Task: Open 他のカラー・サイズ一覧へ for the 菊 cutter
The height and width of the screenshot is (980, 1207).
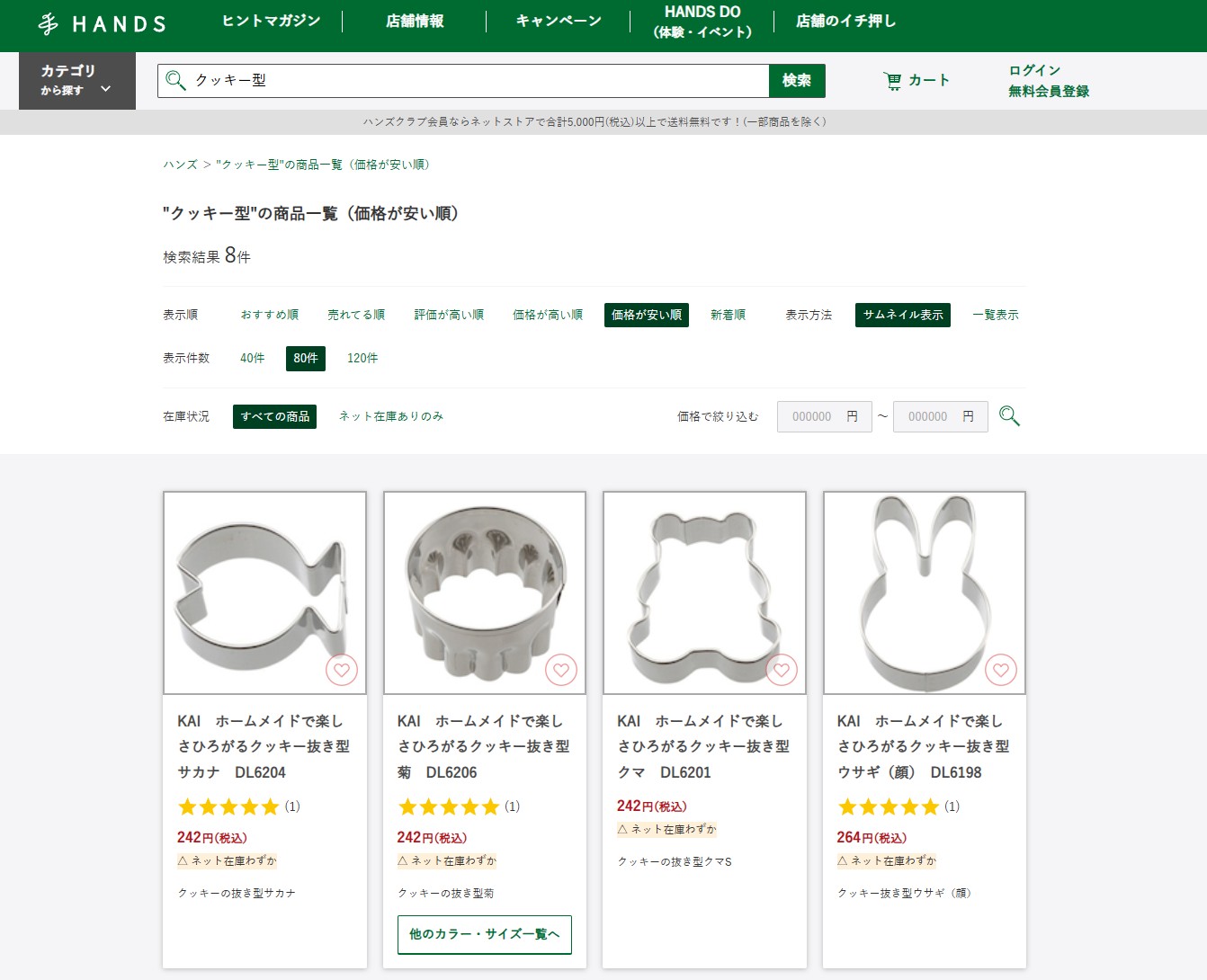Action: [x=484, y=934]
